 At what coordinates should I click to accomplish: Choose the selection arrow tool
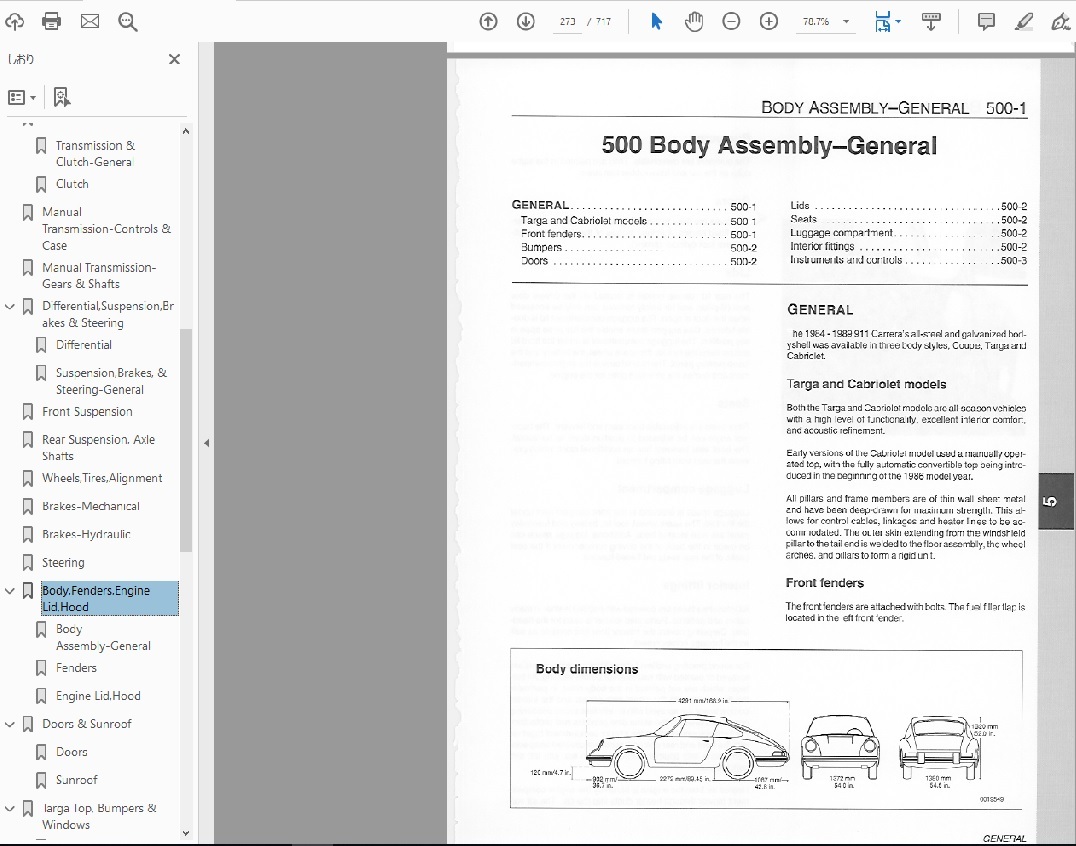coord(656,22)
